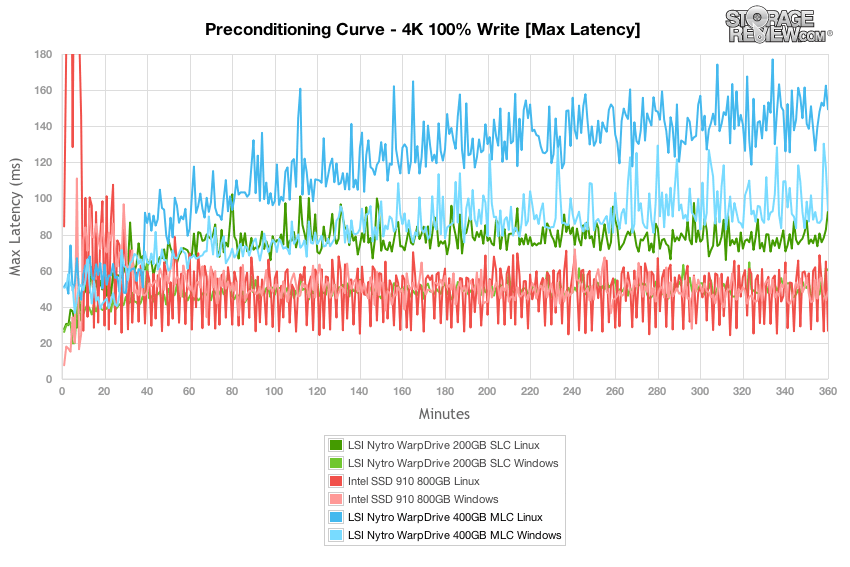Click the 340 x-axis minutes label

pos(785,391)
